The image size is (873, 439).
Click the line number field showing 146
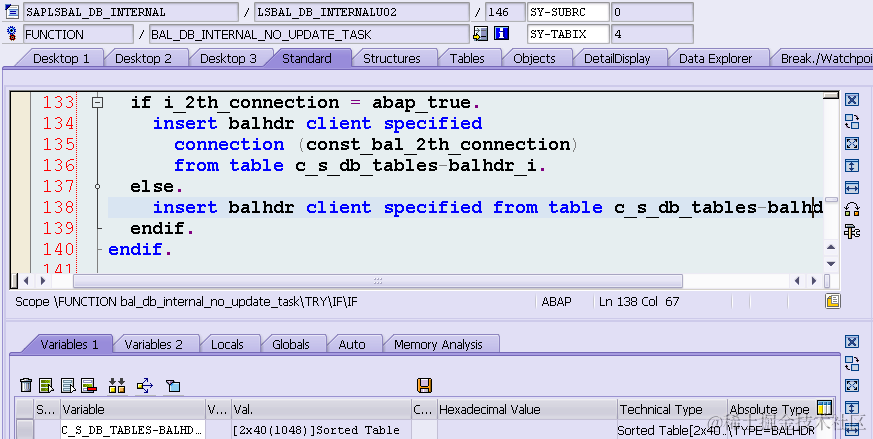coord(505,12)
